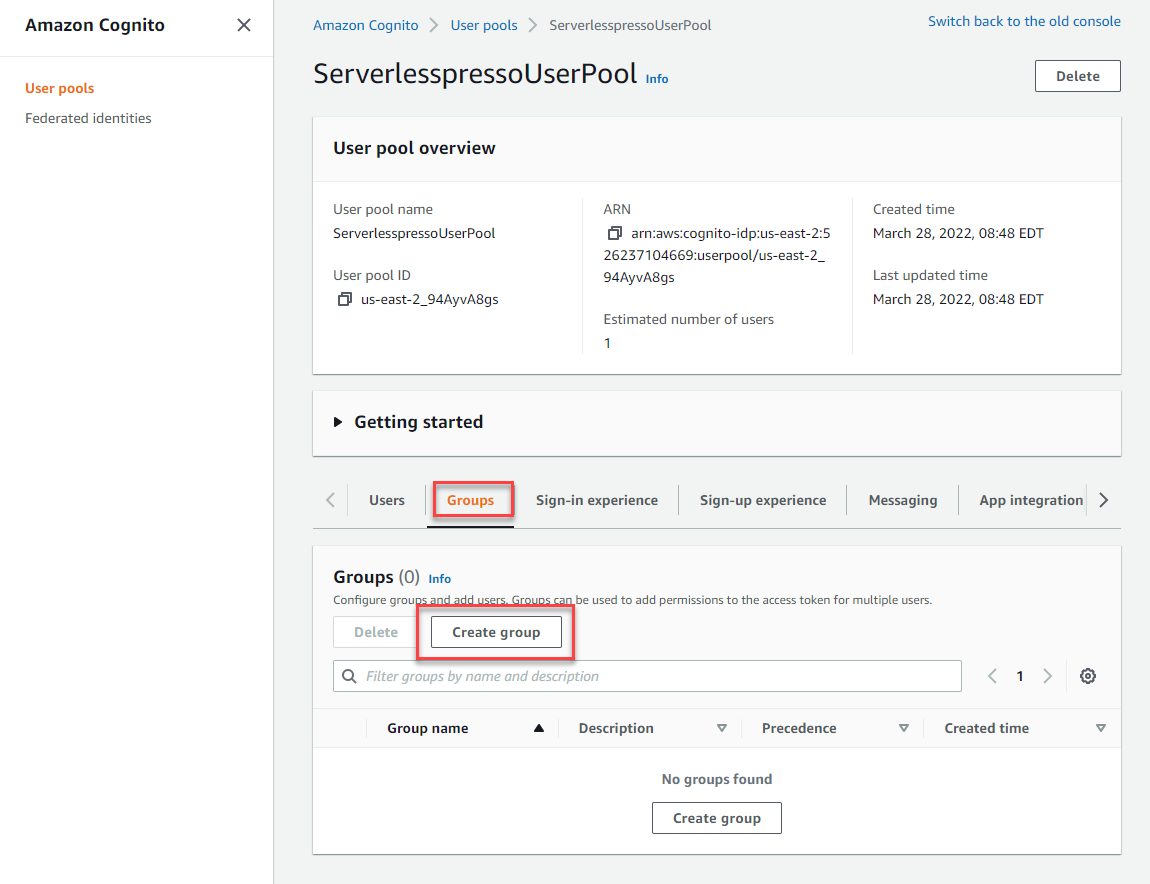Open Info link beside Groups heading
The width and height of the screenshot is (1150, 884).
(x=439, y=579)
